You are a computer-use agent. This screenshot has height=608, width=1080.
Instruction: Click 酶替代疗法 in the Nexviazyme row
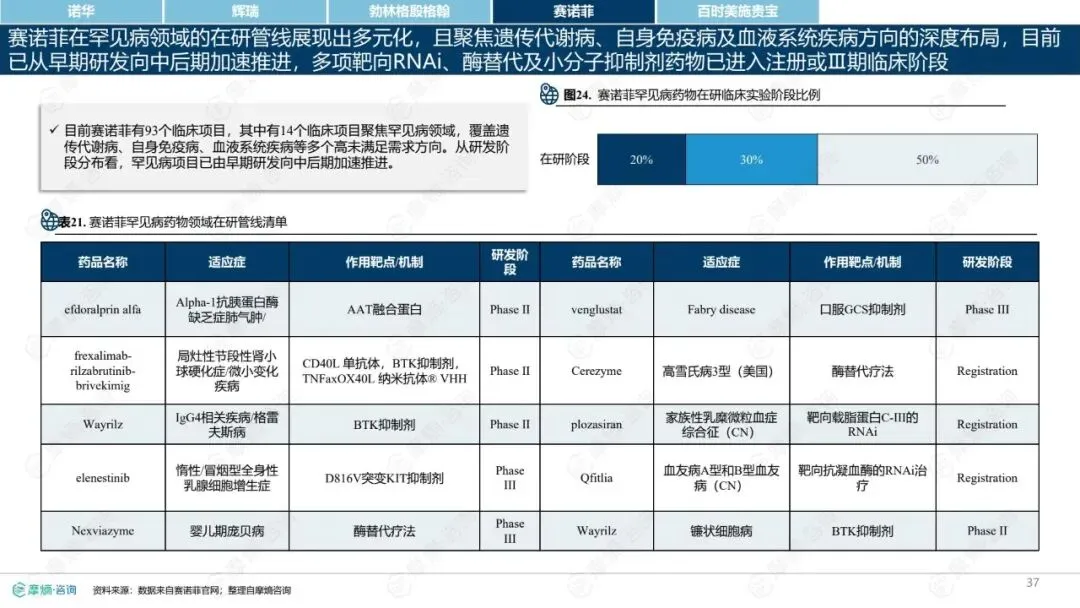384,531
